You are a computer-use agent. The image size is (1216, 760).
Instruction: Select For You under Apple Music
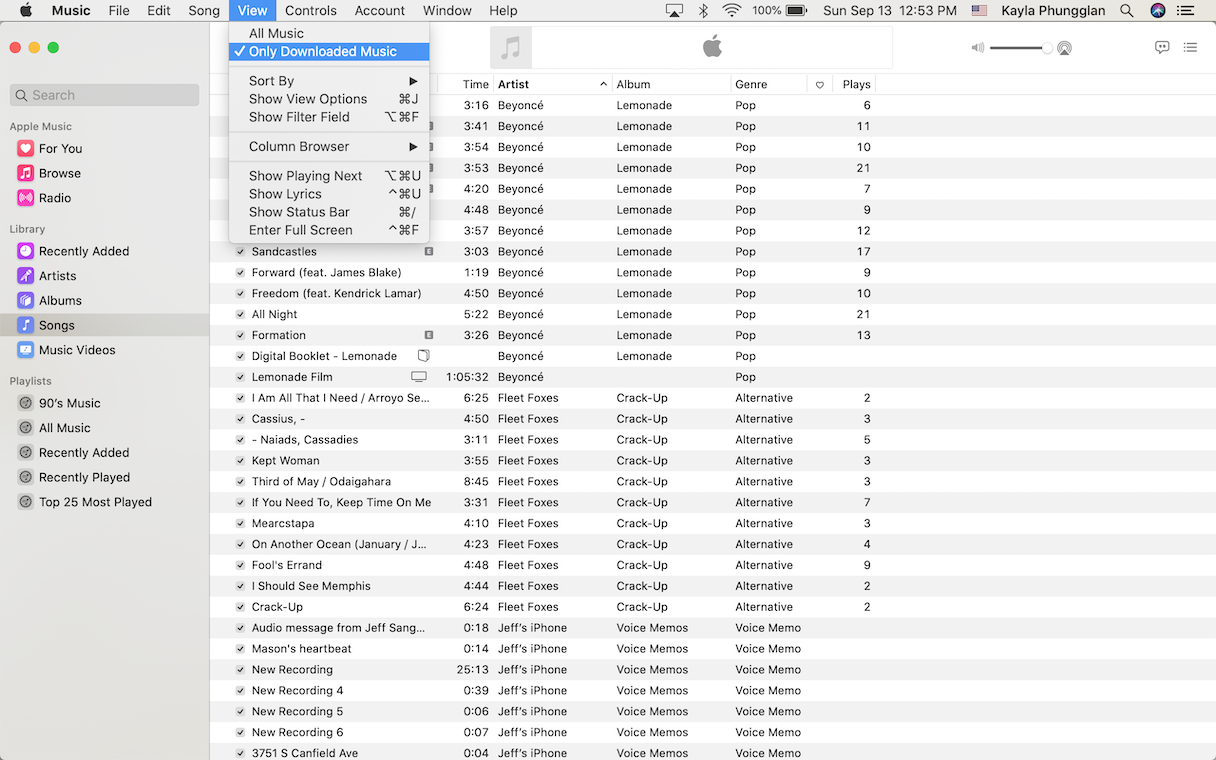tap(62, 148)
